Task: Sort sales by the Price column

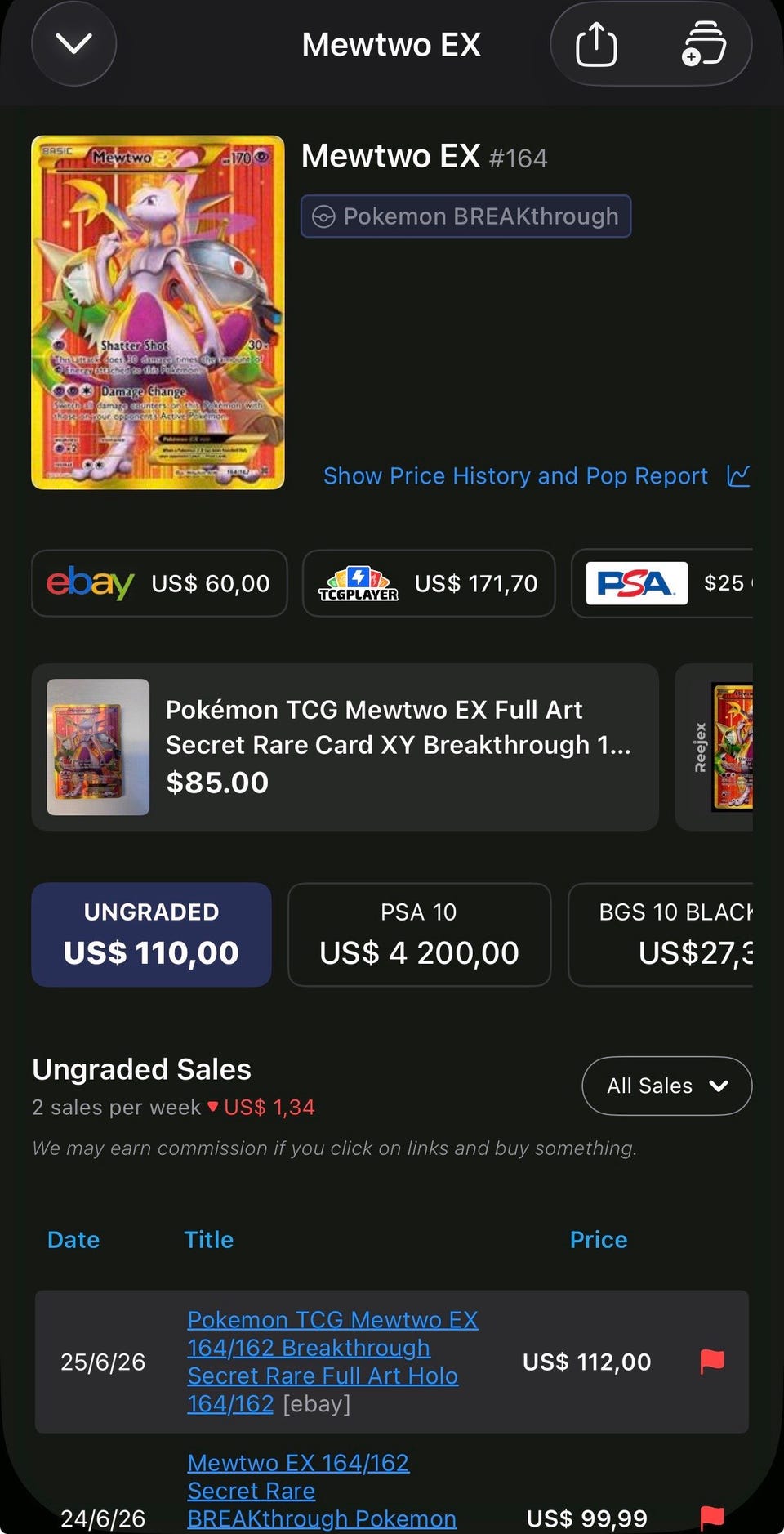Action: (x=599, y=1239)
